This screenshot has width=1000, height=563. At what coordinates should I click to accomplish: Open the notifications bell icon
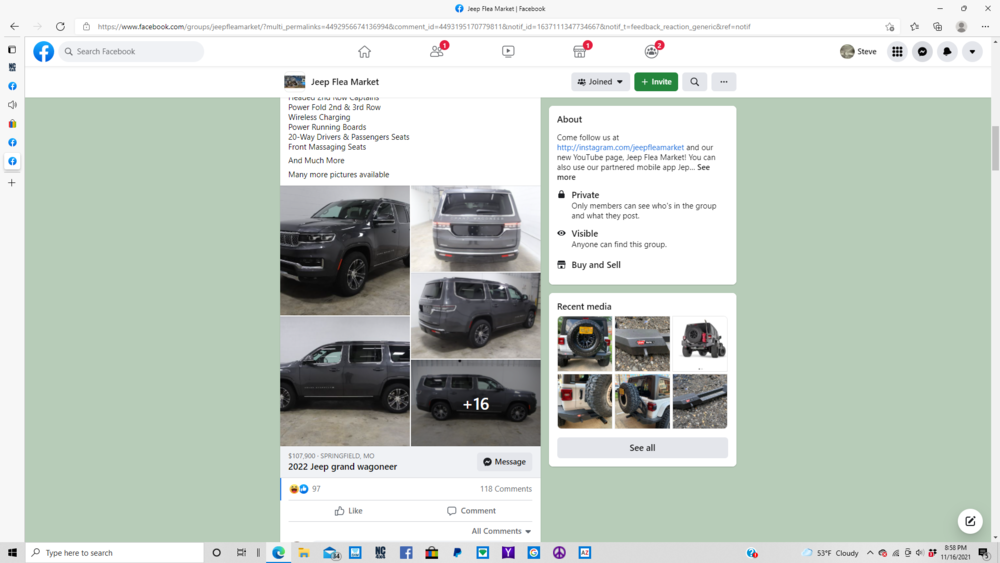947,51
